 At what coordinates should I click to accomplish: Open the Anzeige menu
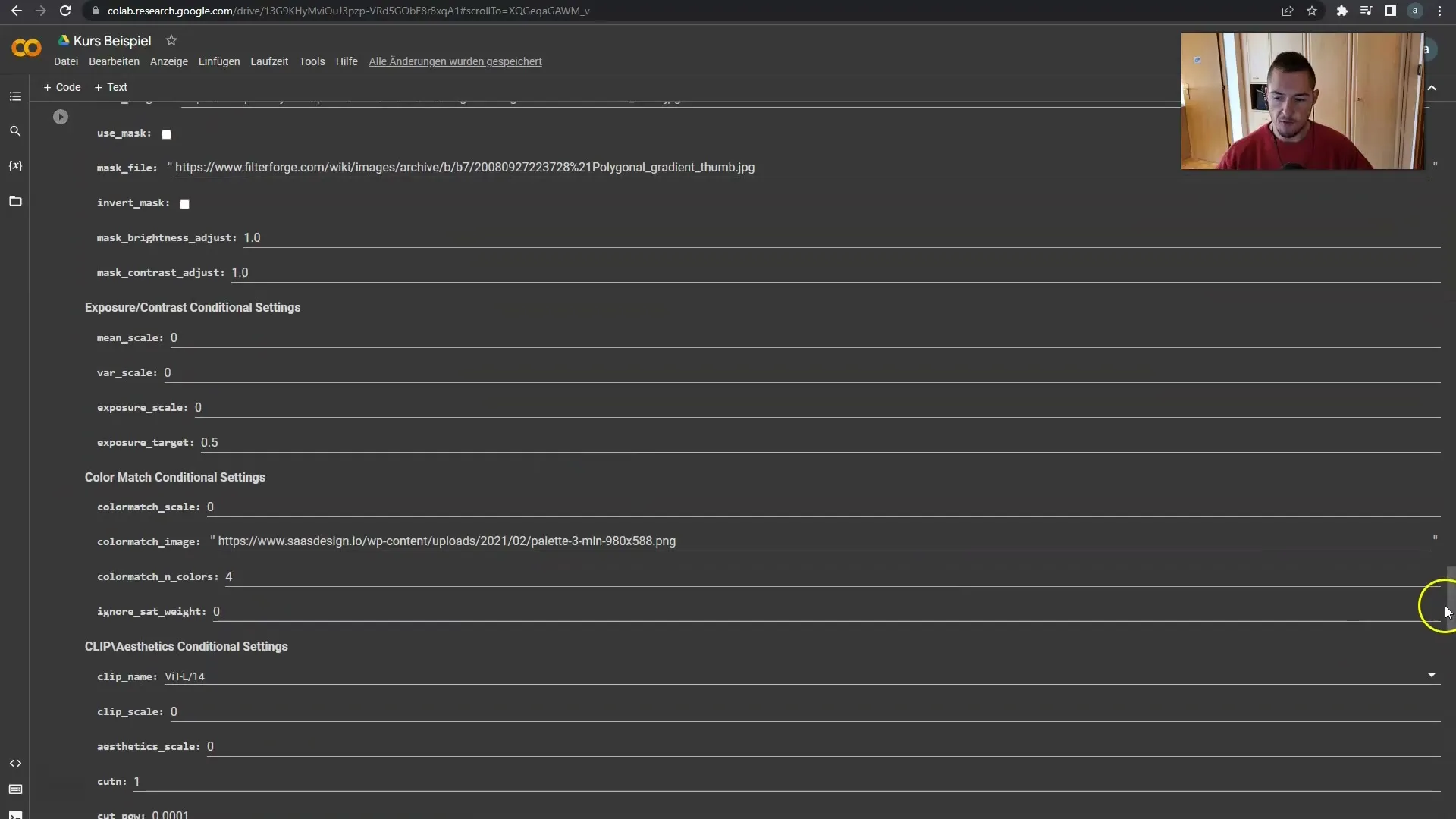point(169,61)
